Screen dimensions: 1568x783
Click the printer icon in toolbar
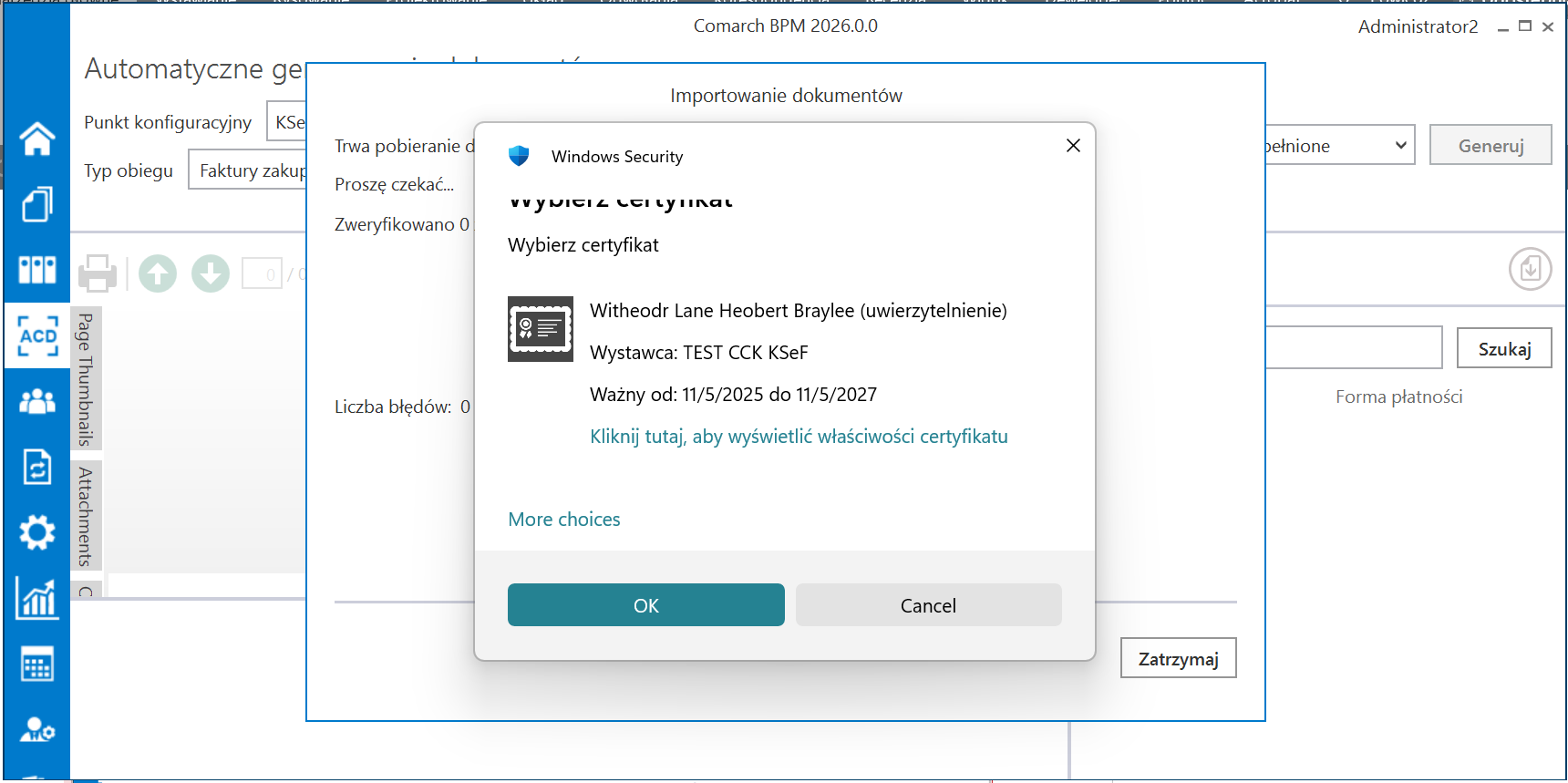(x=98, y=273)
